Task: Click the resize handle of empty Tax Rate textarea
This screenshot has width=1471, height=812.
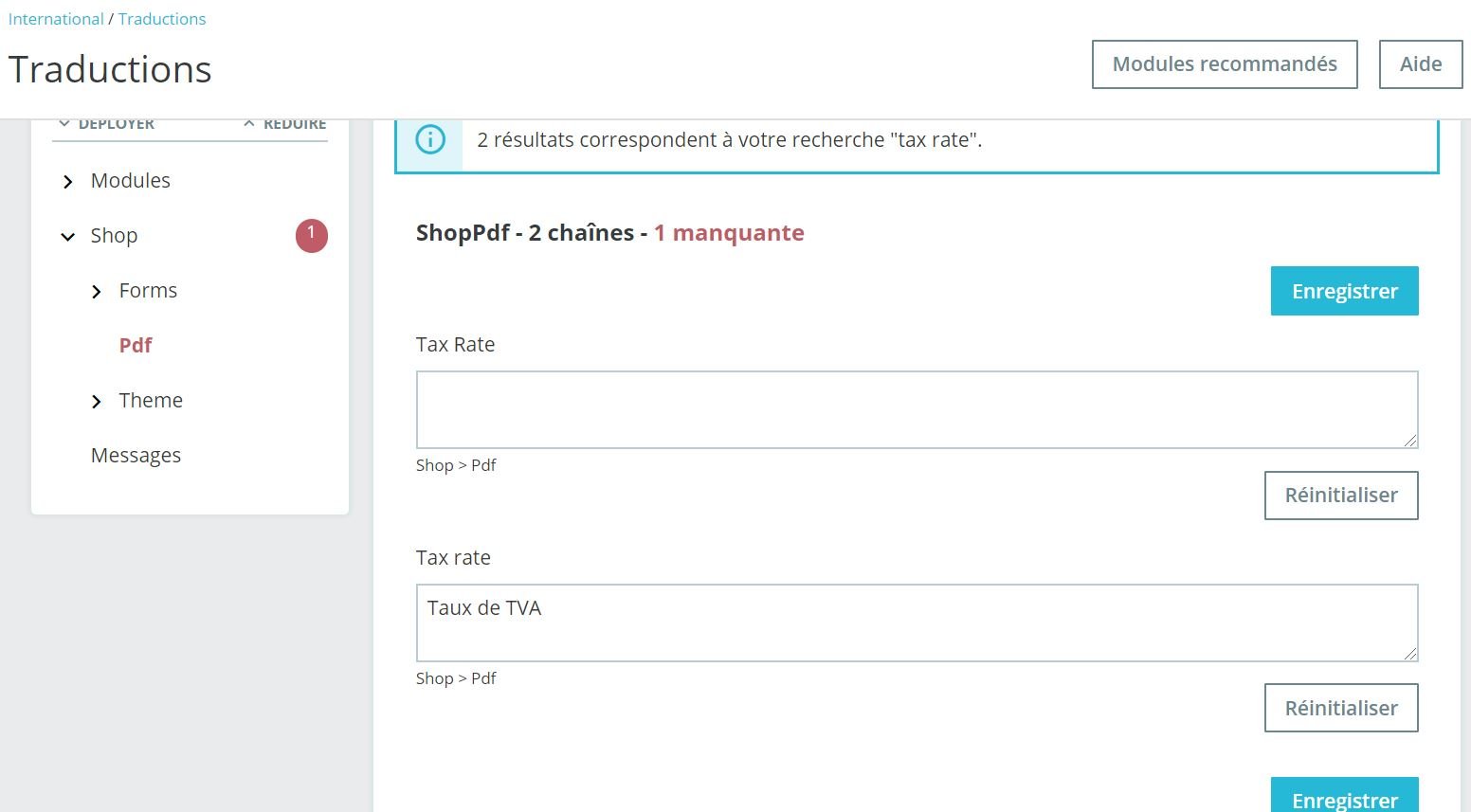Action: (x=1410, y=441)
